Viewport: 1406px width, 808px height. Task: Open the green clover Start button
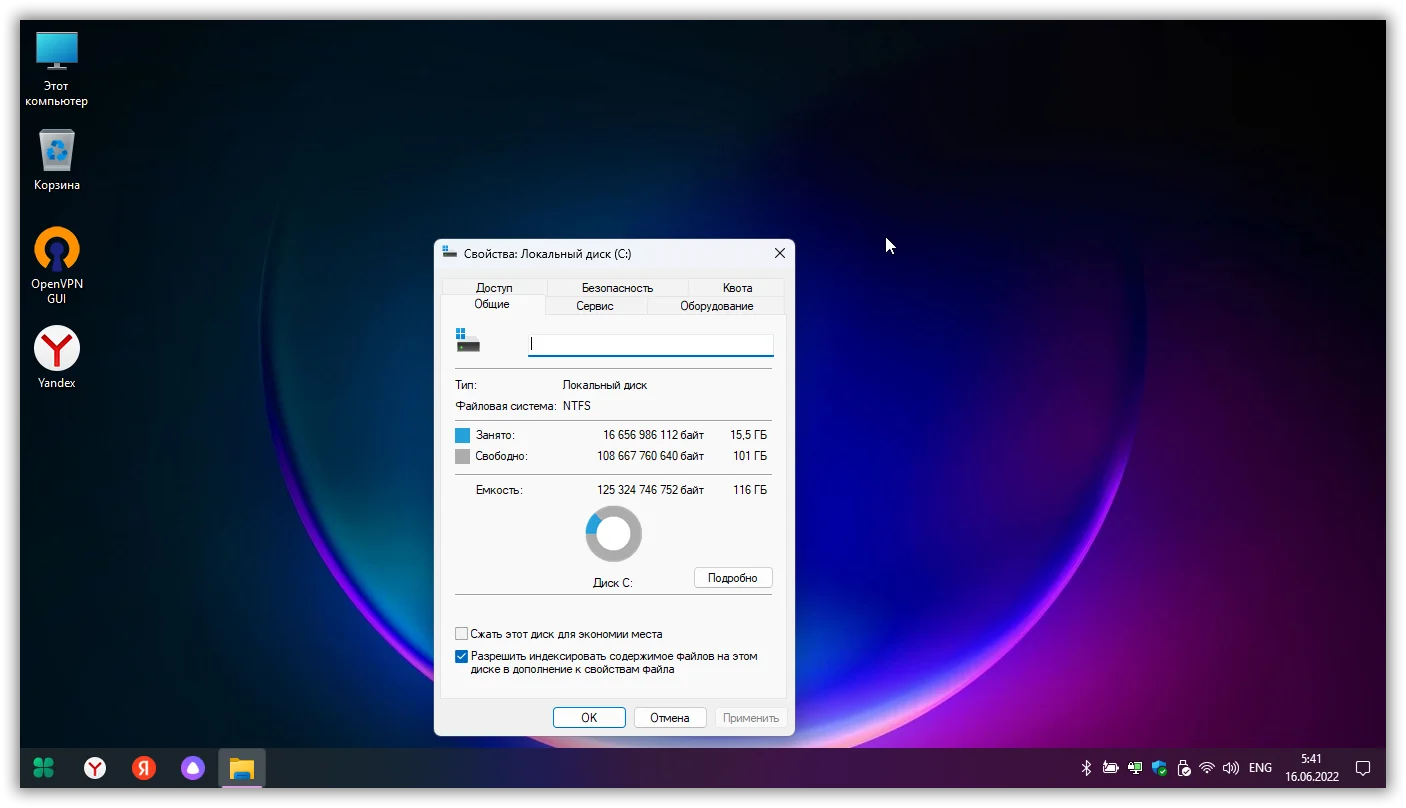[x=44, y=768]
